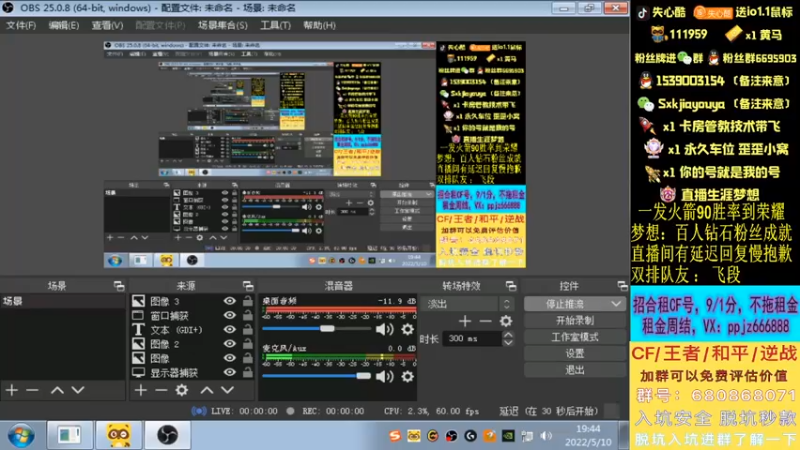Lock the 文本 (GDI+) source
The image size is (800, 450).
tap(247, 330)
